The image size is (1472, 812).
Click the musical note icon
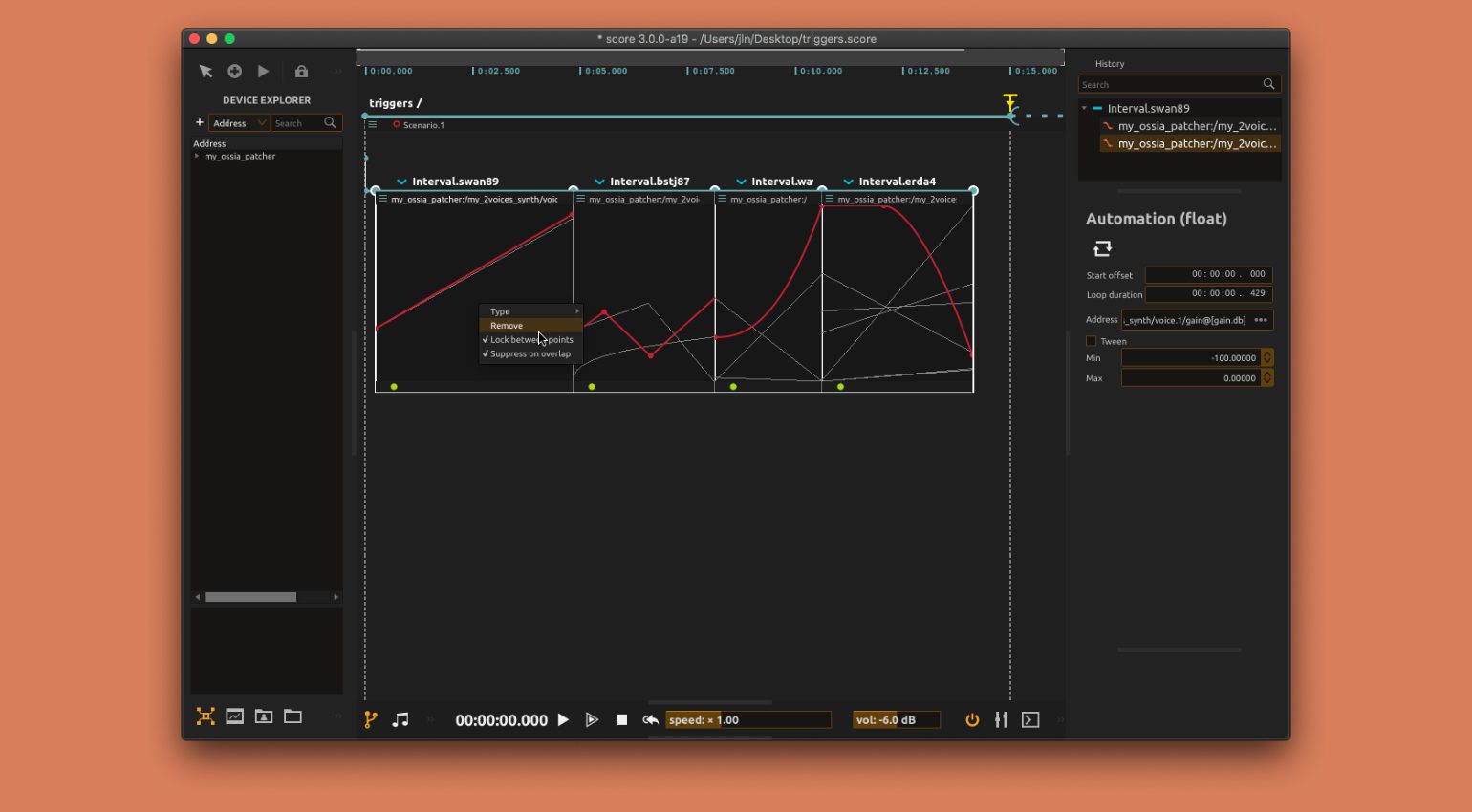coord(400,720)
